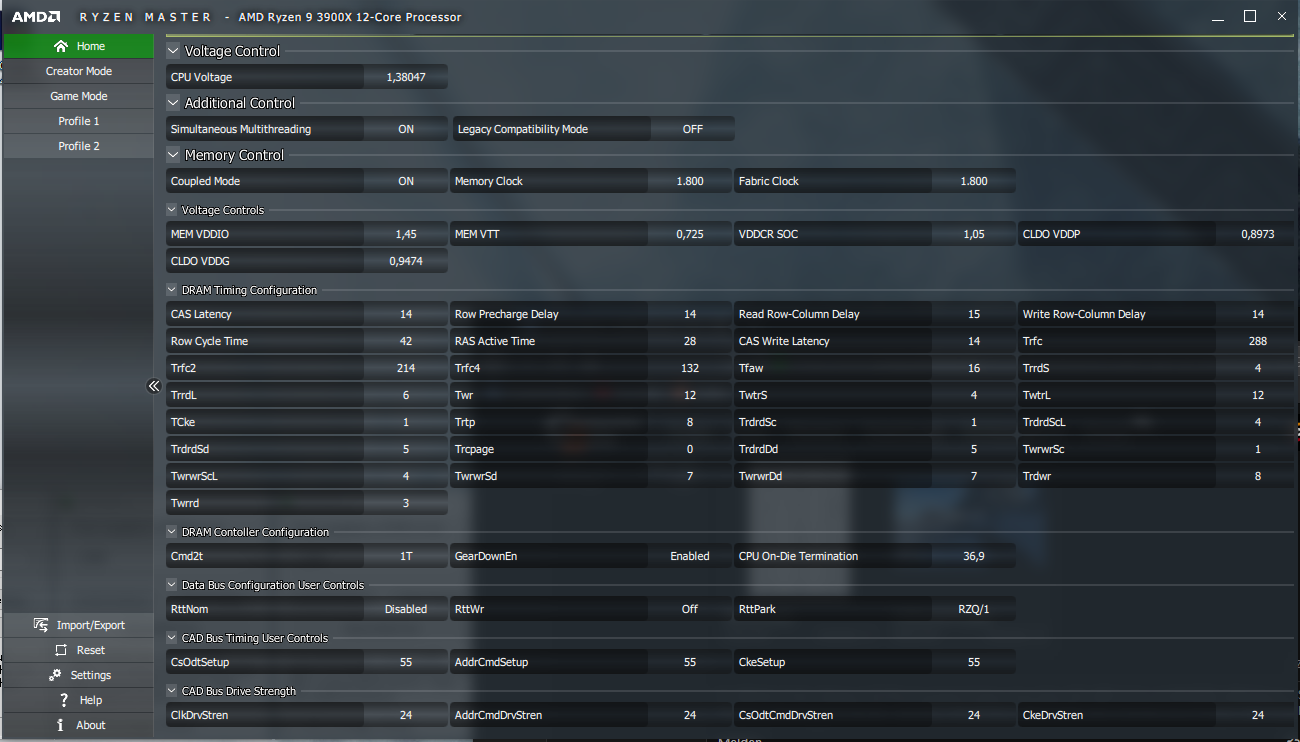Viewport: 1300px width, 742px height.
Task: Click the Tfaw value 16
Action: point(974,368)
